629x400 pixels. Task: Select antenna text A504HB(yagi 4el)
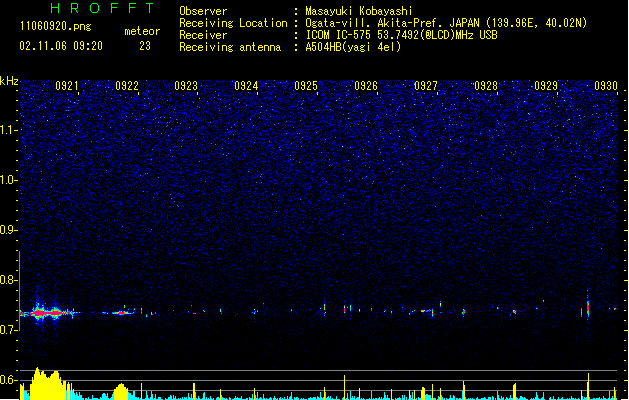point(353,47)
